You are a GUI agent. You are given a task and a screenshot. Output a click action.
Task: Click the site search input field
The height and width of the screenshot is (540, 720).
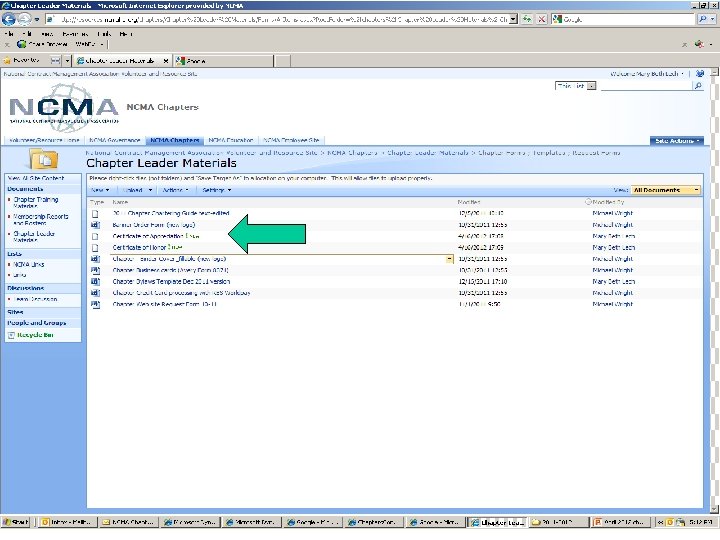pos(646,86)
